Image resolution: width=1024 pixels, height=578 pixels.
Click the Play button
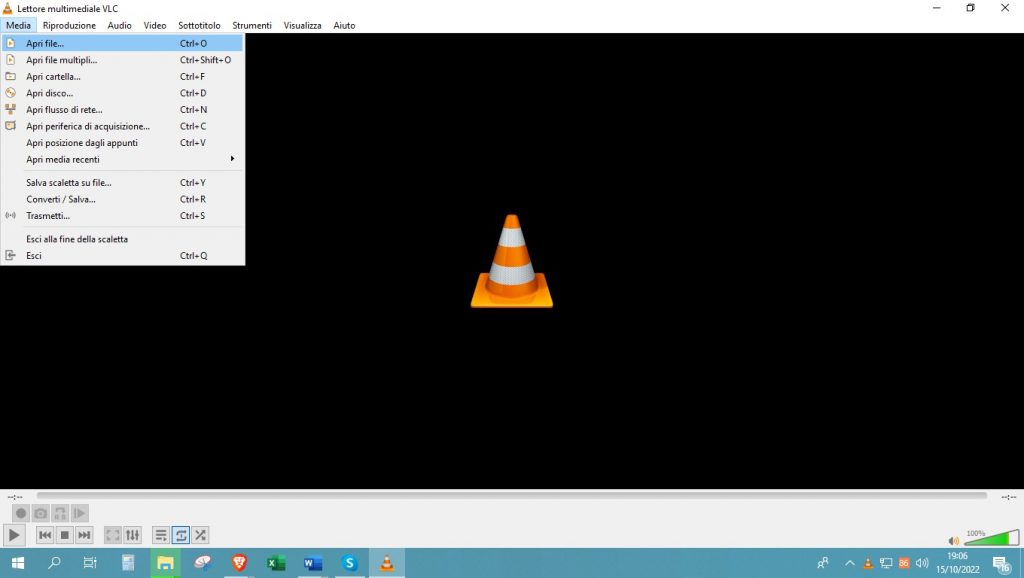tap(14, 535)
